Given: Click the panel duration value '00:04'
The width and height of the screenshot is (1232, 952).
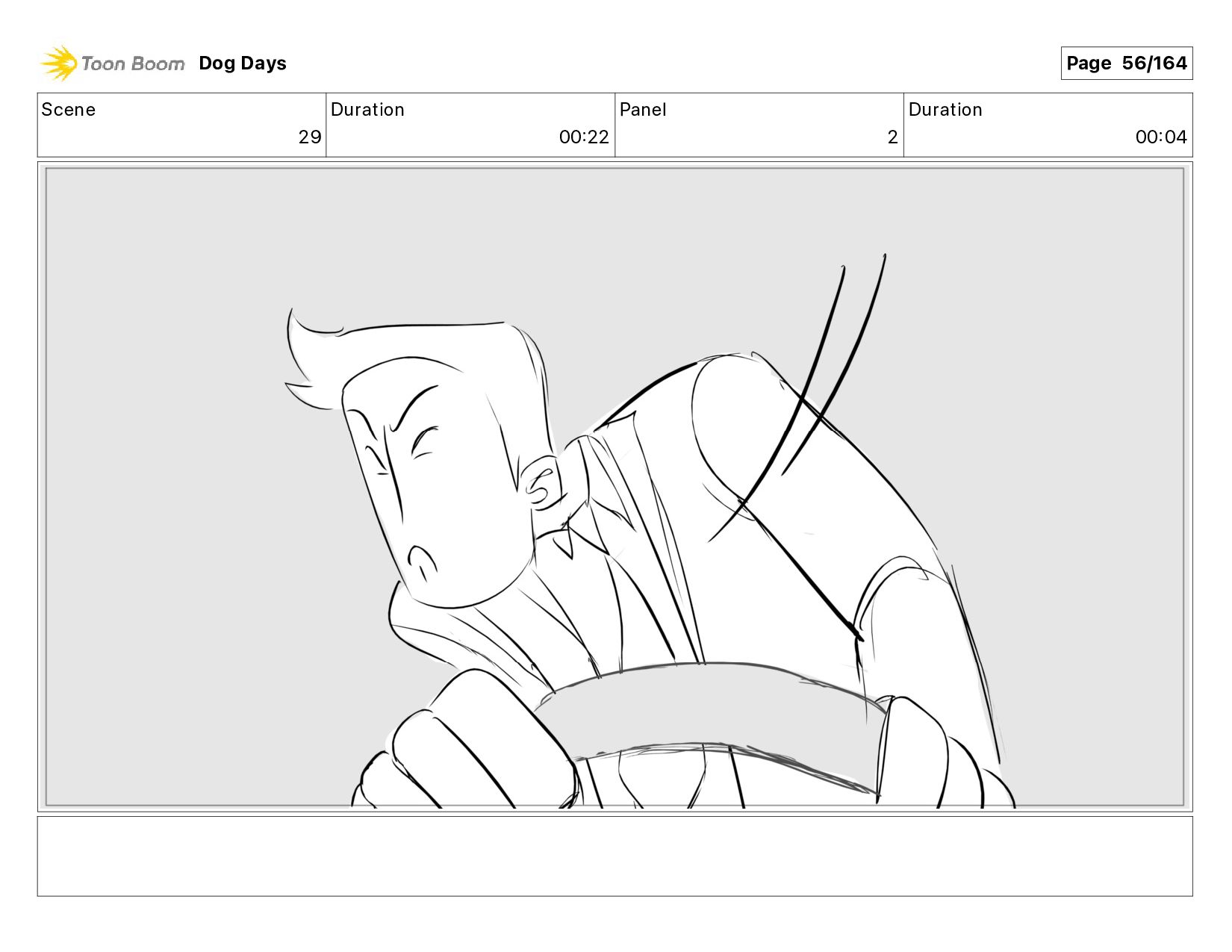Looking at the screenshot, I should [x=1161, y=137].
